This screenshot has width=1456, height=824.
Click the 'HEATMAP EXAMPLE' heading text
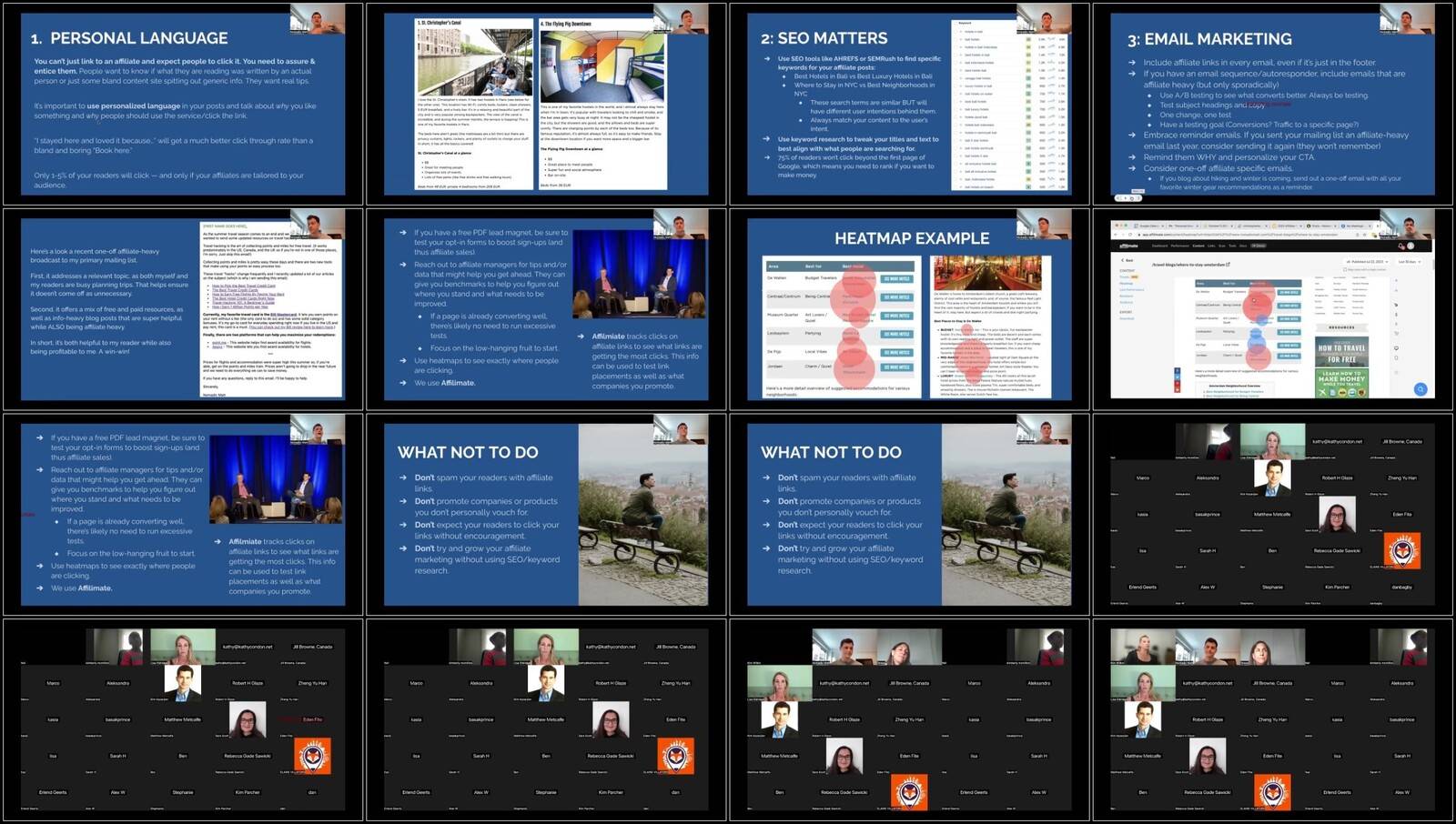pyautogui.click(x=912, y=238)
